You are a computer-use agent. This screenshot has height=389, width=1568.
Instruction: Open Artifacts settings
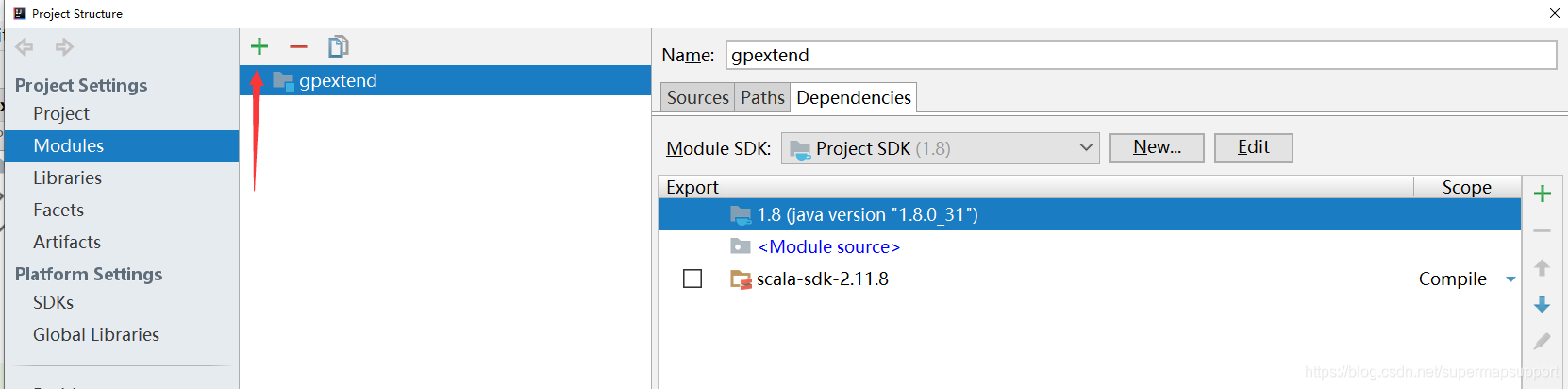click(x=67, y=242)
